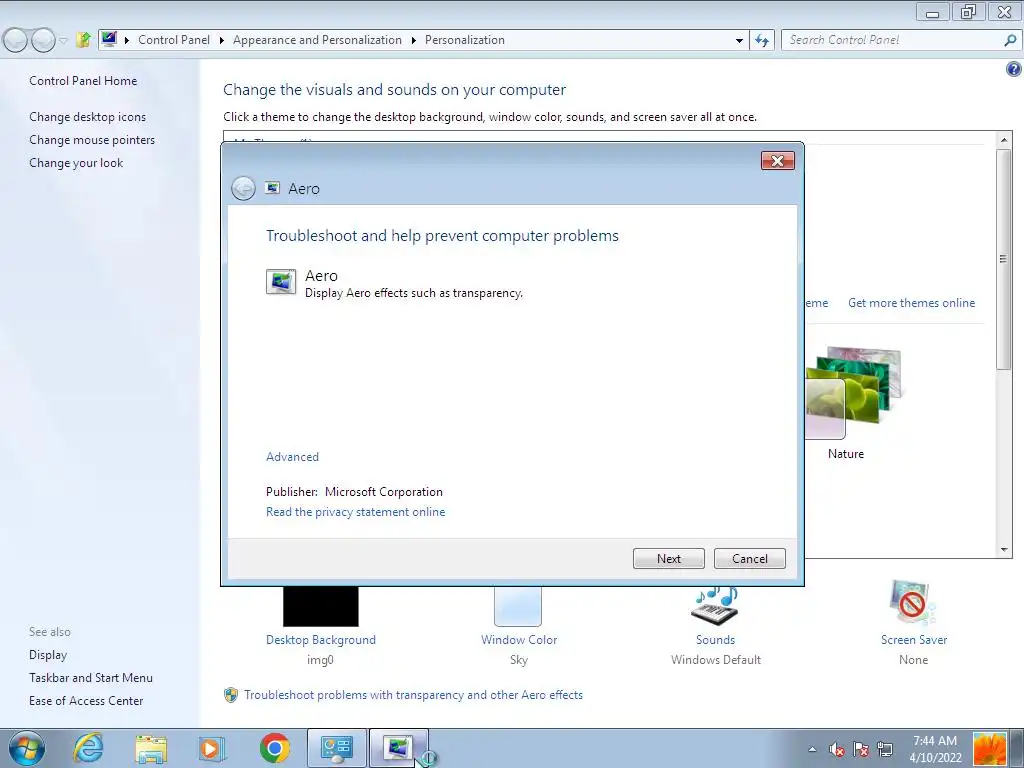This screenshot has width=1024, height=768.
Task: Click the Window Color label link
Action: pos(519,640)
